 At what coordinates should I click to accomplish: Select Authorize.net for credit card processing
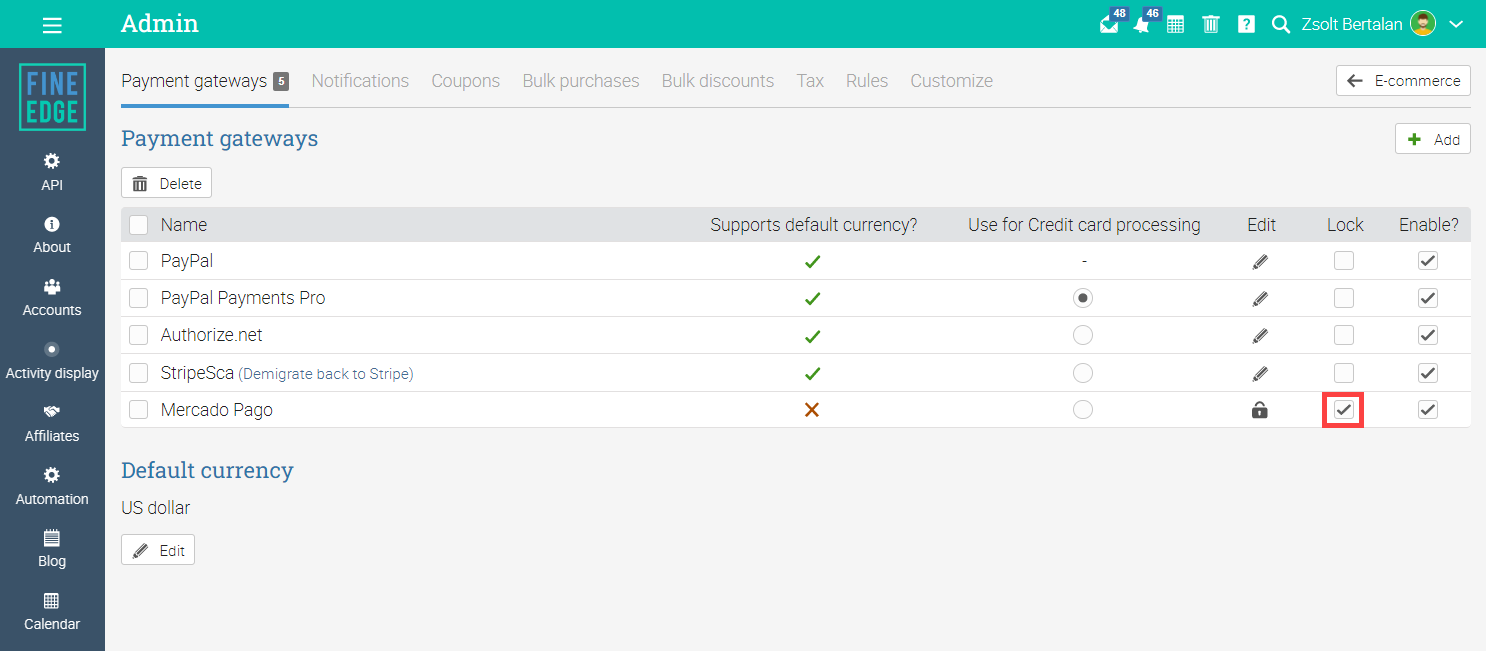pos(1083,335)
